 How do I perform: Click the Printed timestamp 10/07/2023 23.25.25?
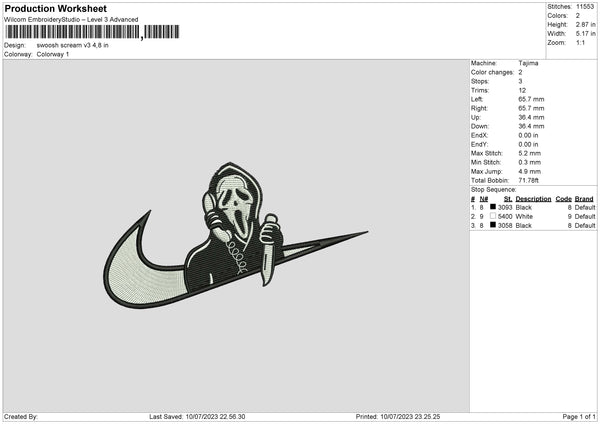(x=410, y=416)
